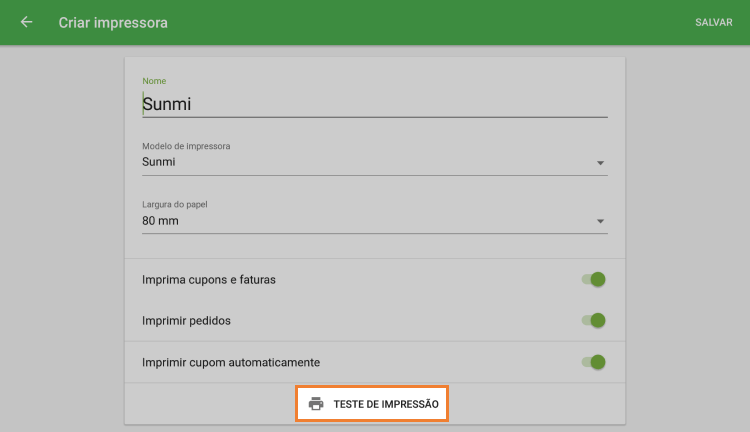Click the small Nome field label
Image resolution: width=750 pixels, height=432 pixels.
(154, 81)
